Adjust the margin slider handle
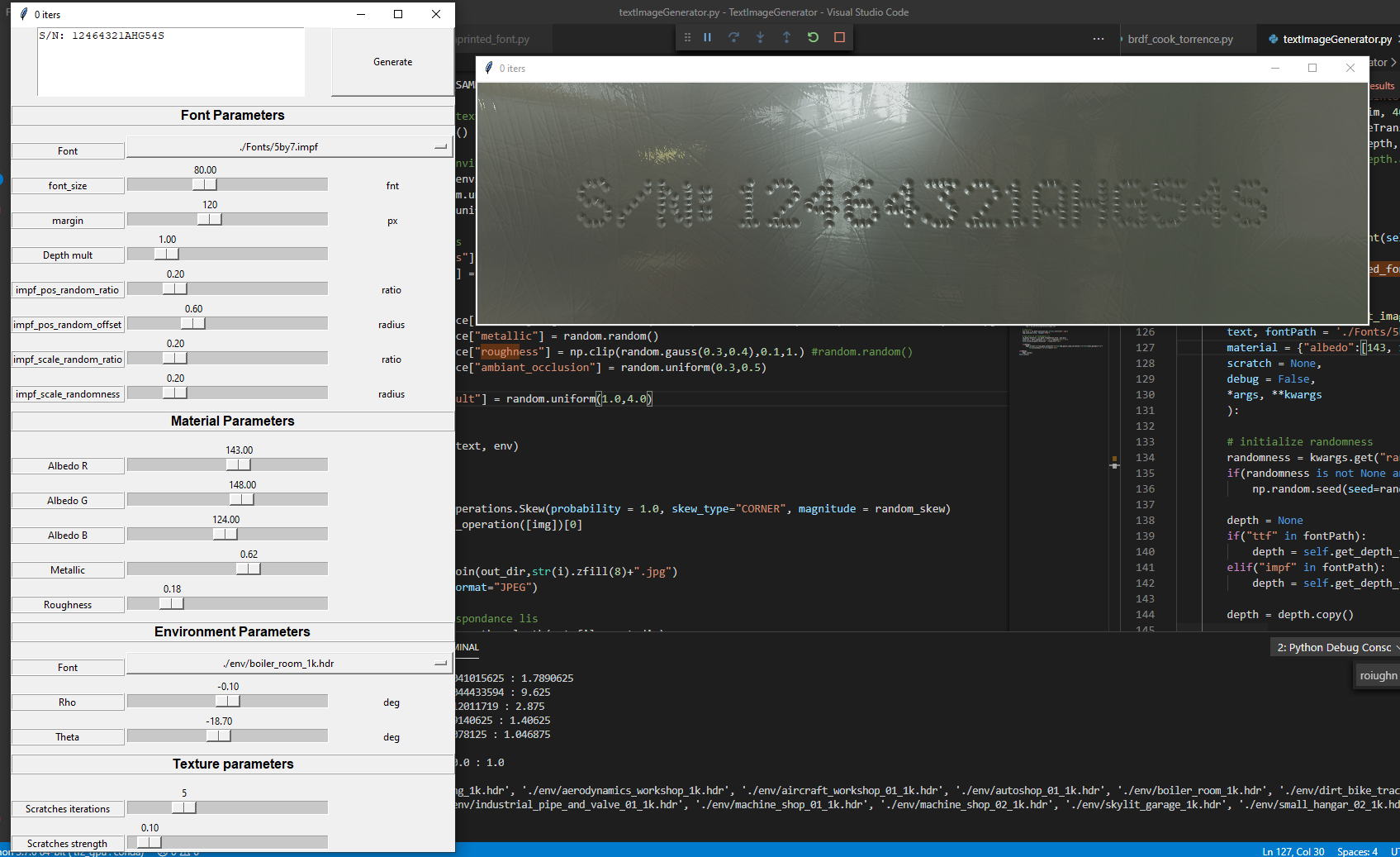The width and height of the screenshot is (1400, 857). (x=210, y=219)
